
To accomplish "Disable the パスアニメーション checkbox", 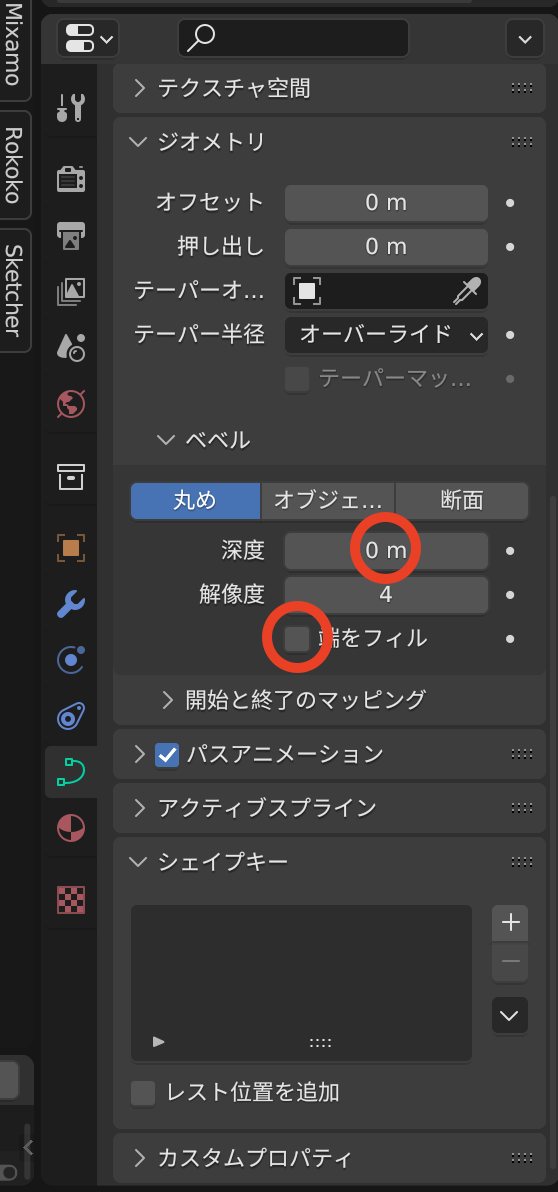I will pyautogui.click(x=166, y=754).
